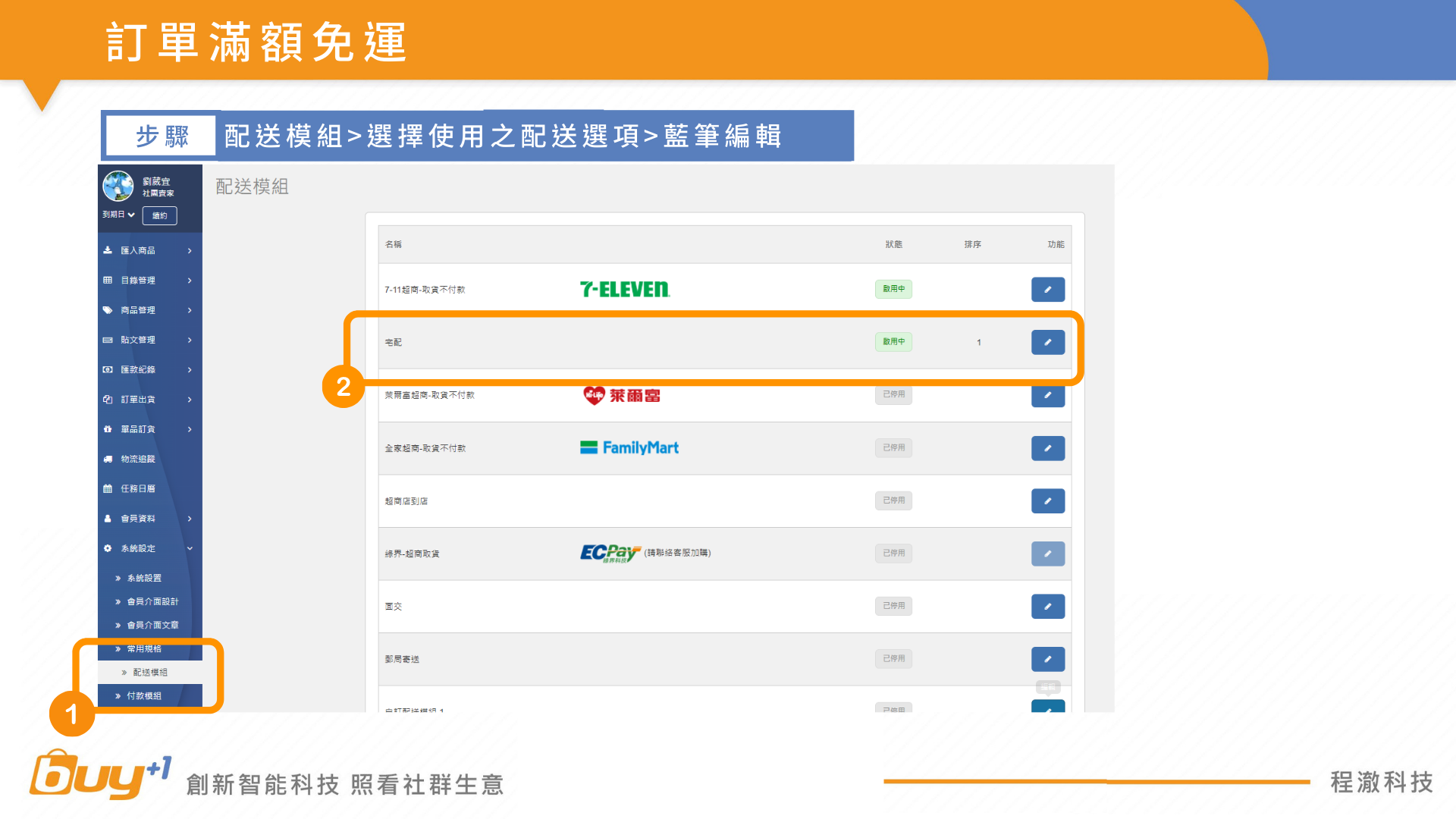Click the edit pencil for 全家超商 row
Image resolution: width=1456 pixels, height=819 pixels.
pos(1047,448)
